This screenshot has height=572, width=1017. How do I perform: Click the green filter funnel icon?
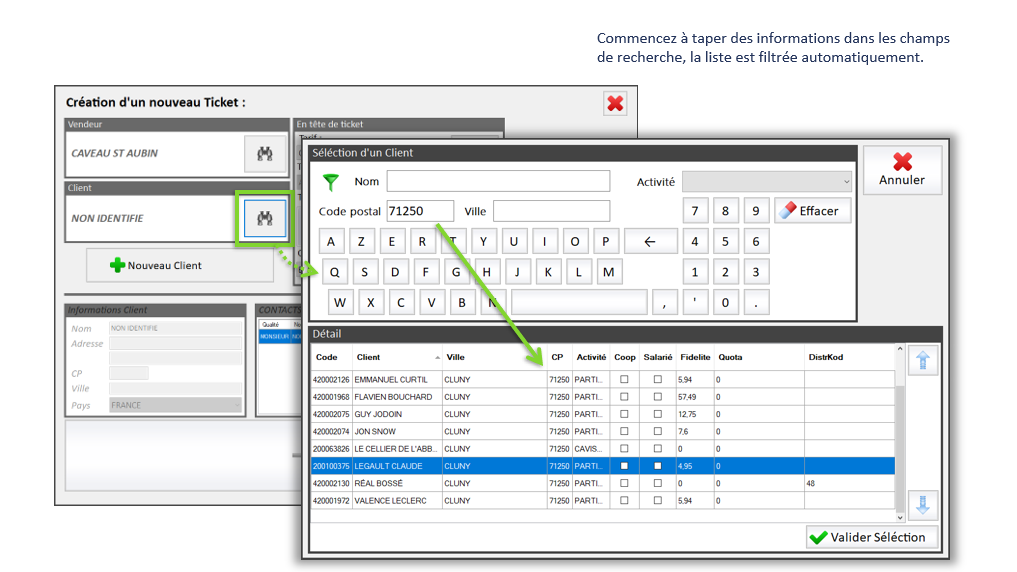pos(331,182)
